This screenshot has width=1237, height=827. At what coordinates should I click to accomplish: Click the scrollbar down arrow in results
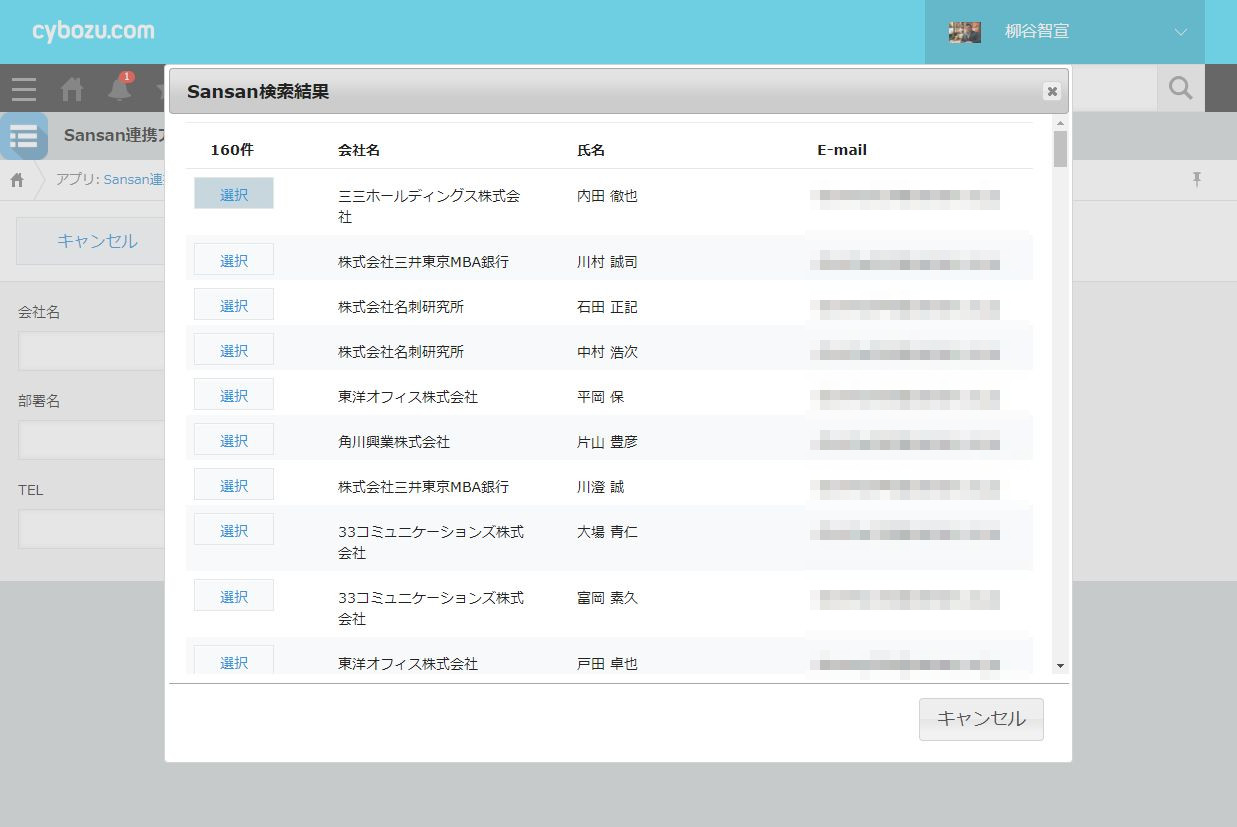click(1060, 666)
